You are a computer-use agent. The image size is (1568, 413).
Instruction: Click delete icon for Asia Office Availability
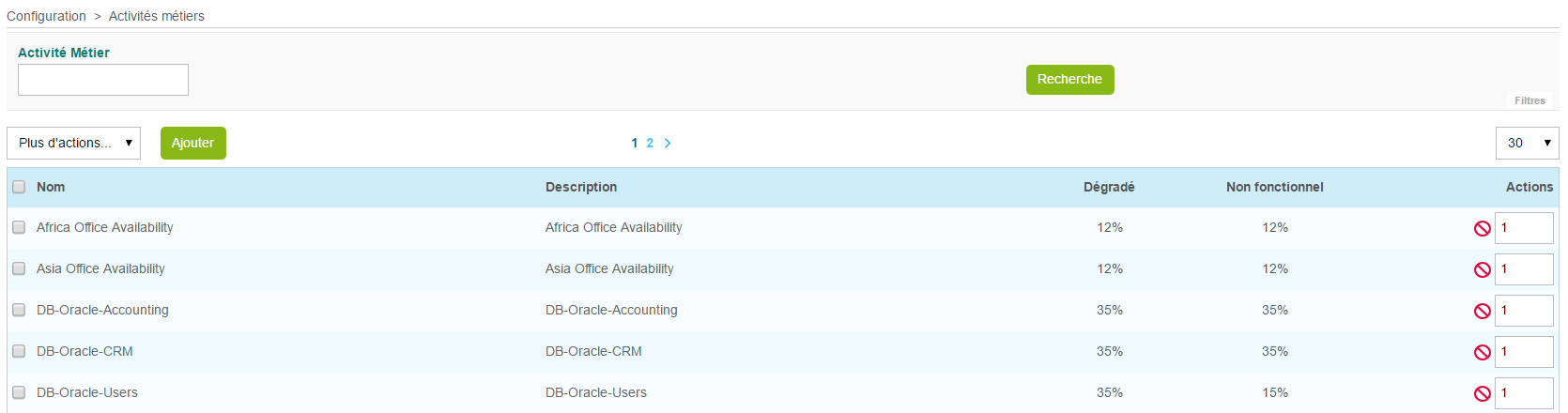(1482, 269)
